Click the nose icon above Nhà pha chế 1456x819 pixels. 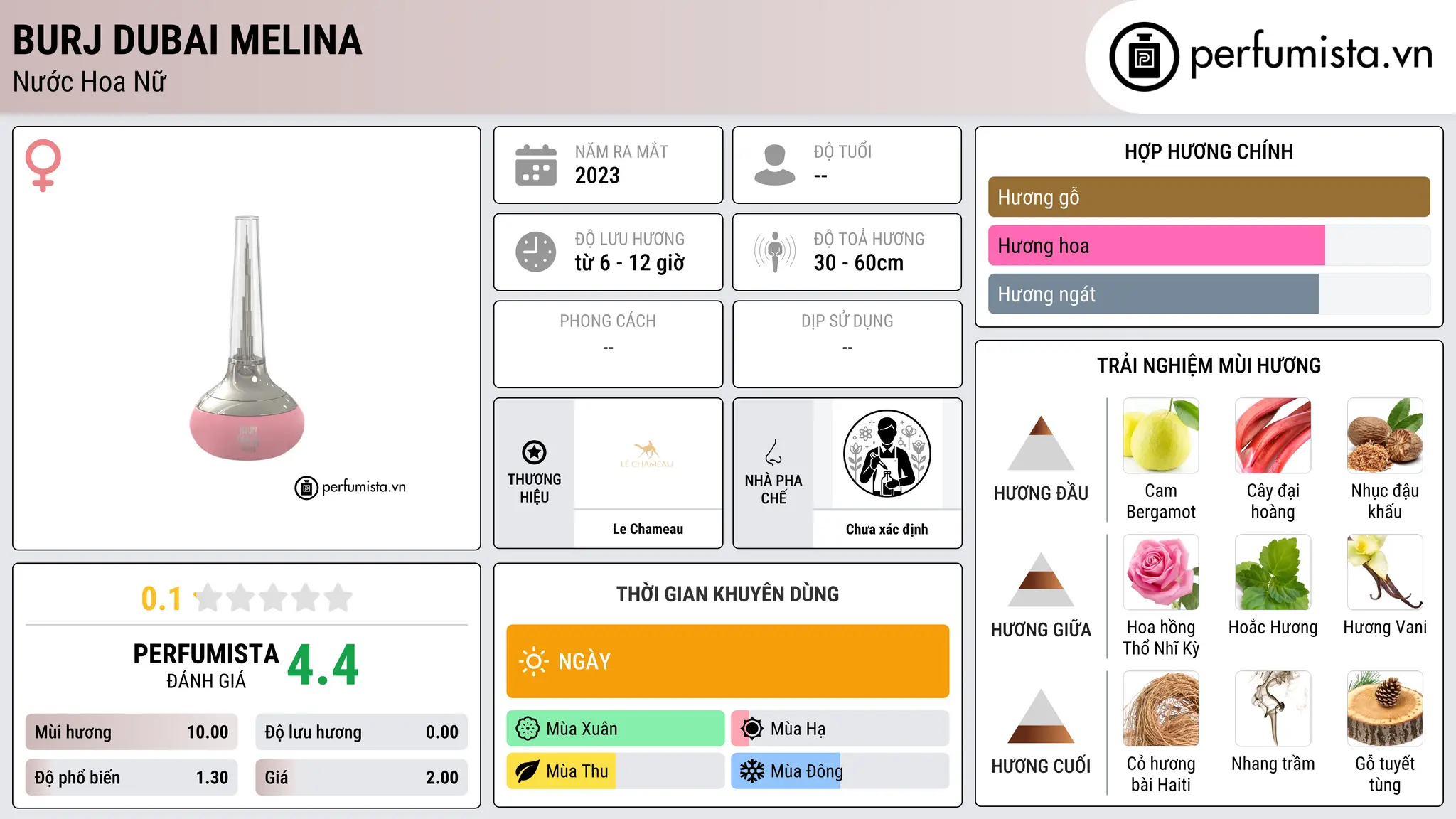773,452
